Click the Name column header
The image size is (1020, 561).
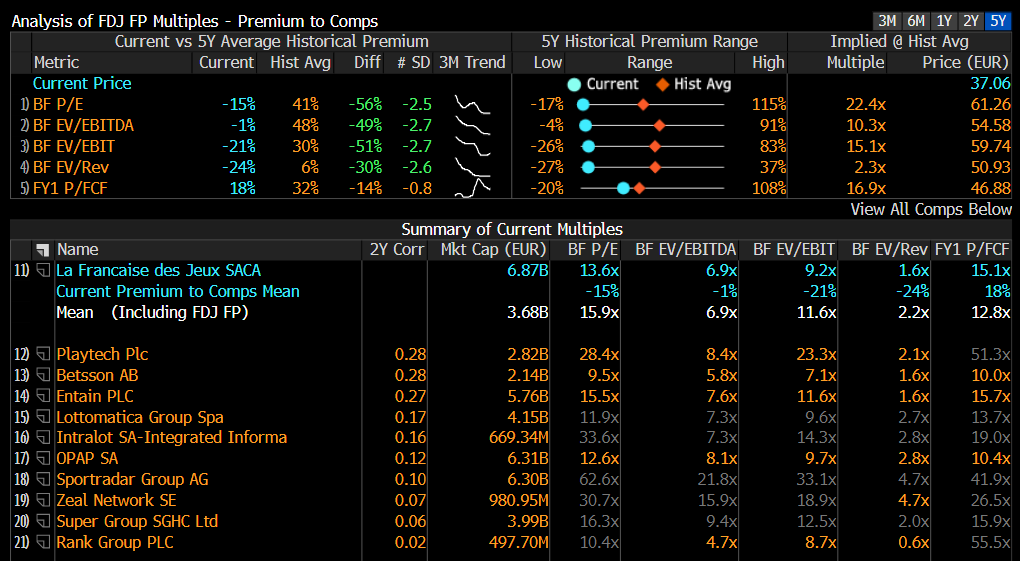(x=77, y=249)
